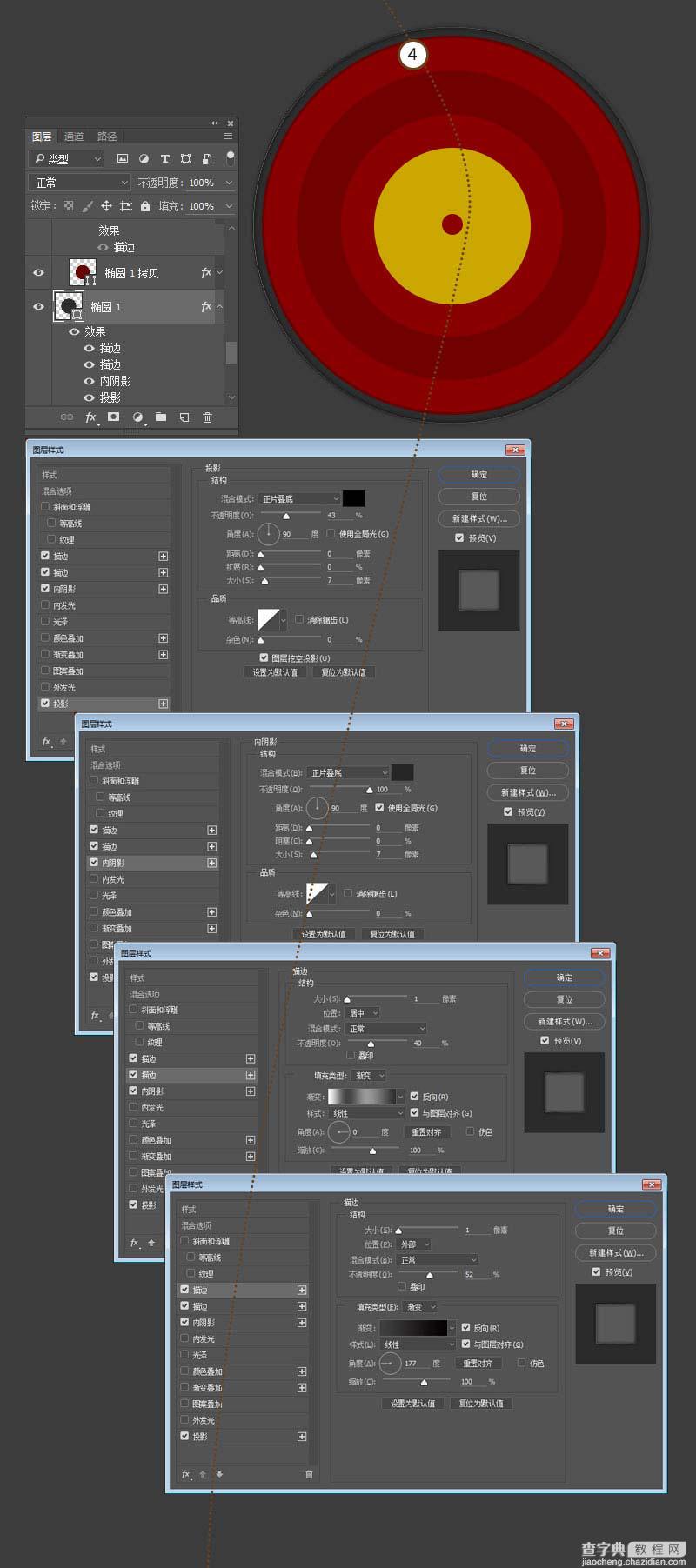This screenshot has height=1568, width=696.
Task: Click lock image pixels brush icon
Action: (87, 206)
